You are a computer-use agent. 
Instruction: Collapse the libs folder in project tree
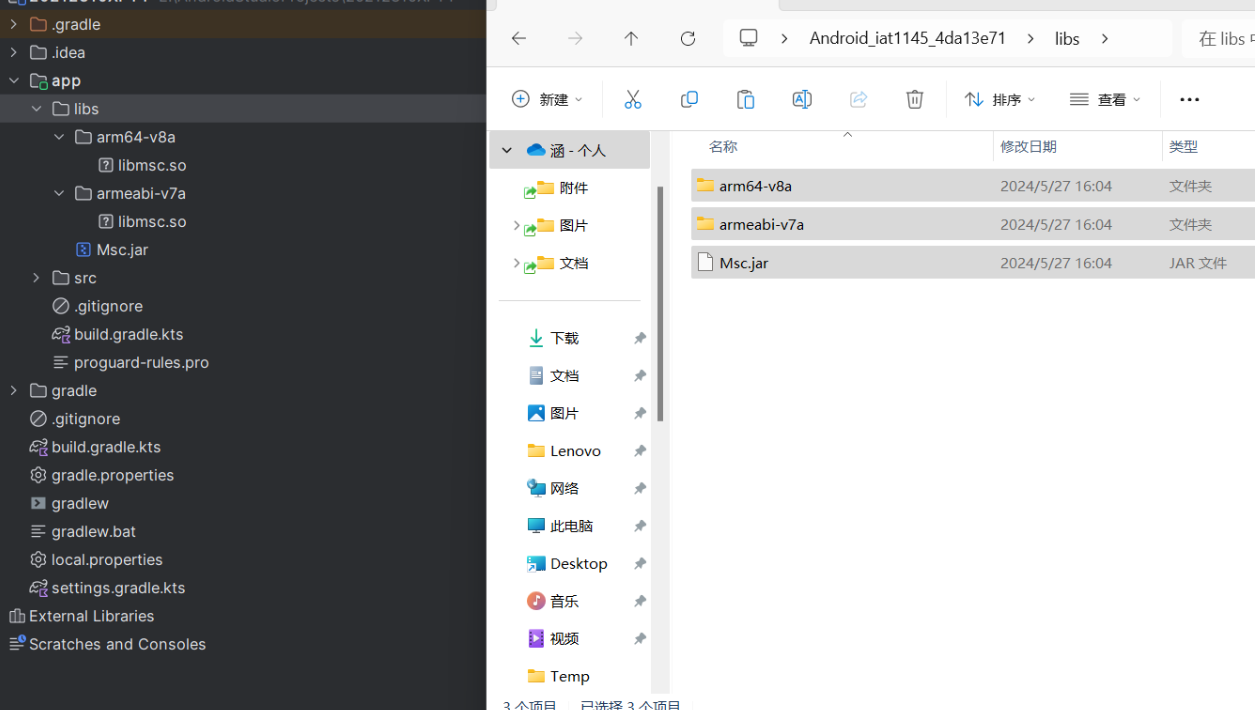(x=36, y=109)
